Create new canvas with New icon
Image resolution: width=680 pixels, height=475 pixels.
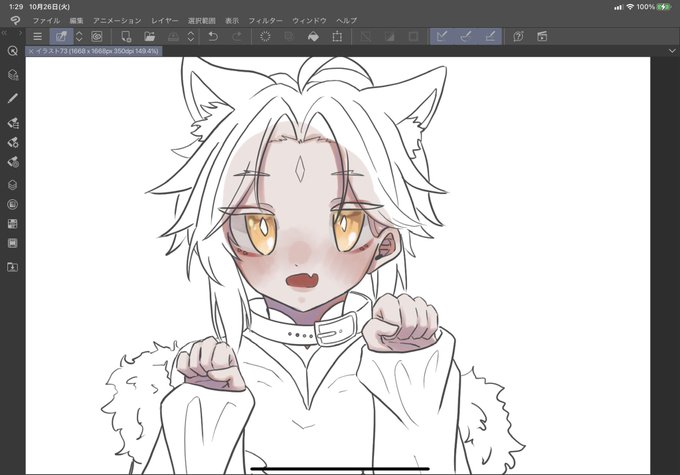point(126,37)
